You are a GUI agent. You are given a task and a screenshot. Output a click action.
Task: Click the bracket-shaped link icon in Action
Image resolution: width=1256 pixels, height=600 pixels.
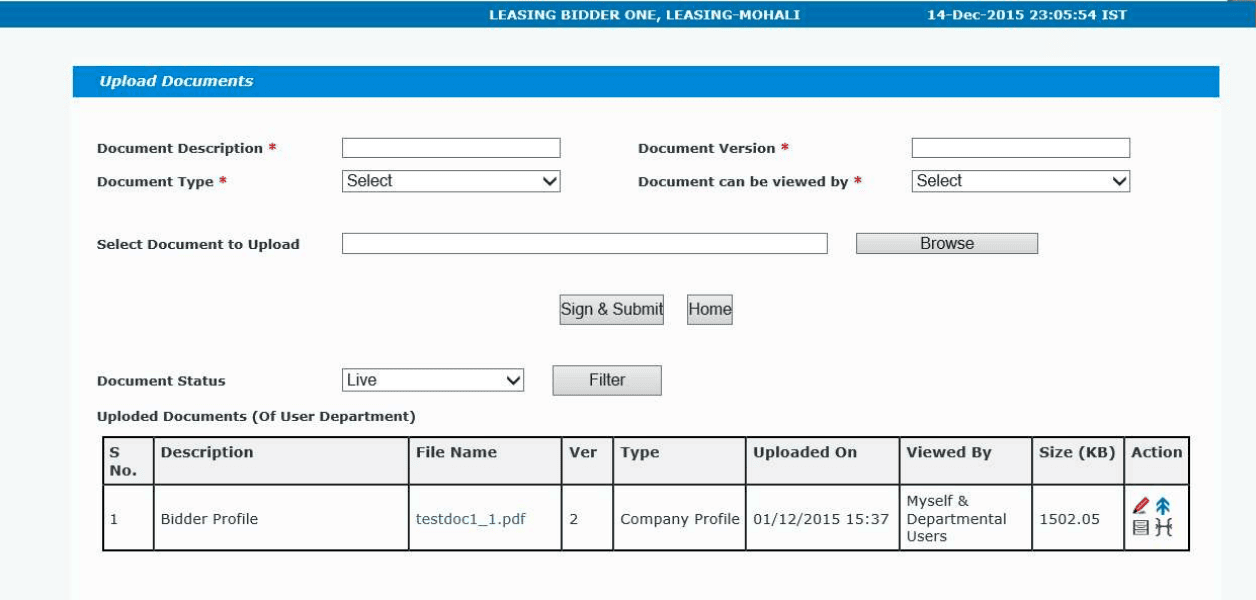[x=1163, y=528]
